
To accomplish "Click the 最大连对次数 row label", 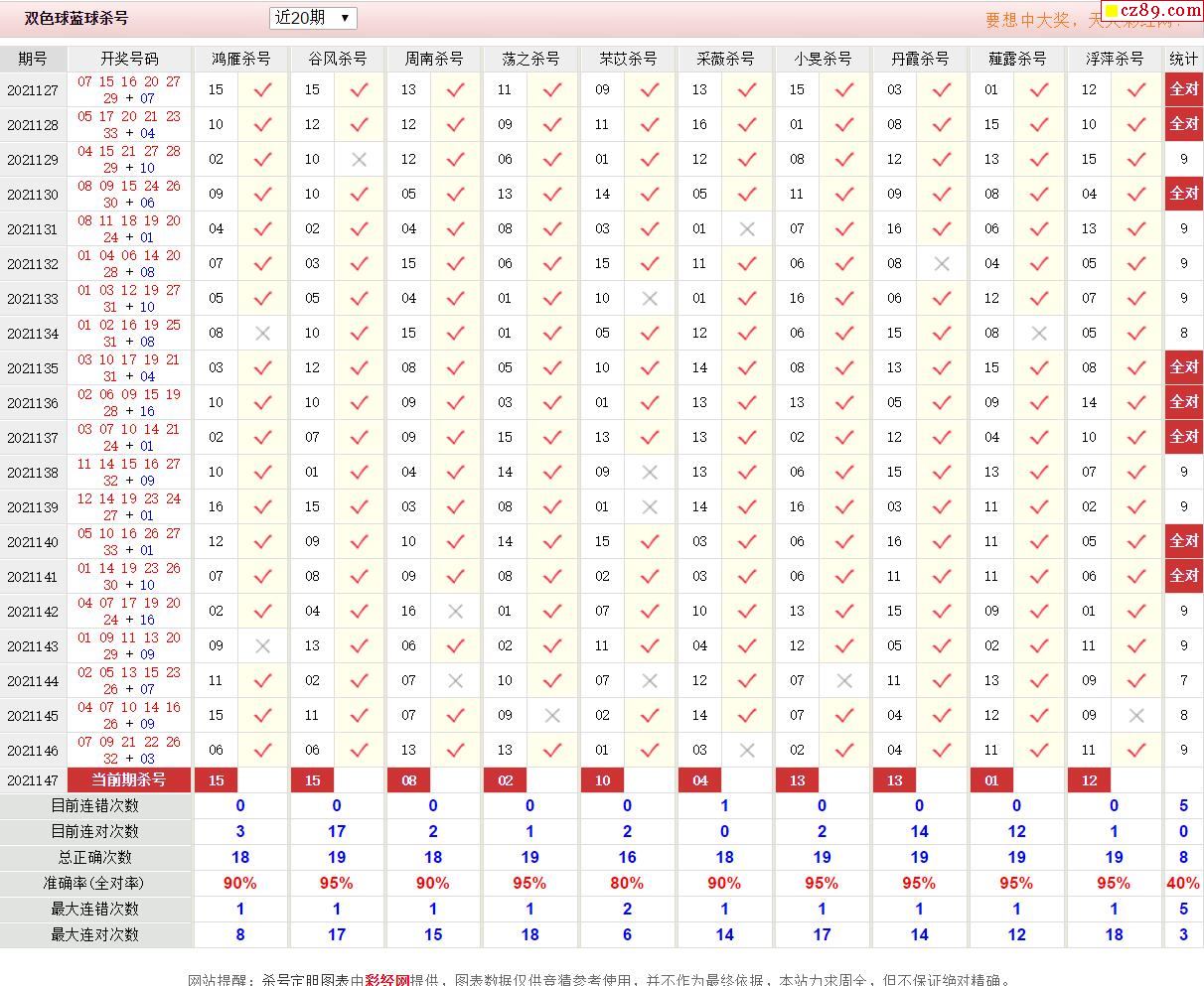I will (95, 934).
